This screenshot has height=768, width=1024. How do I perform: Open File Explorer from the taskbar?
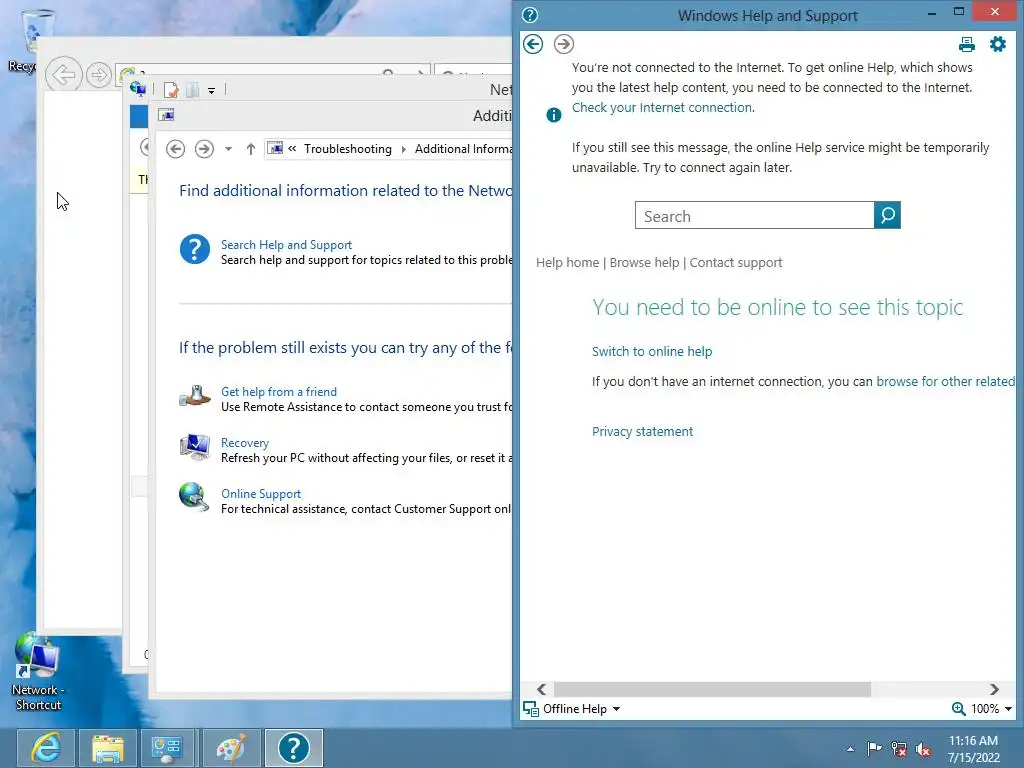[x=108, y=748]
